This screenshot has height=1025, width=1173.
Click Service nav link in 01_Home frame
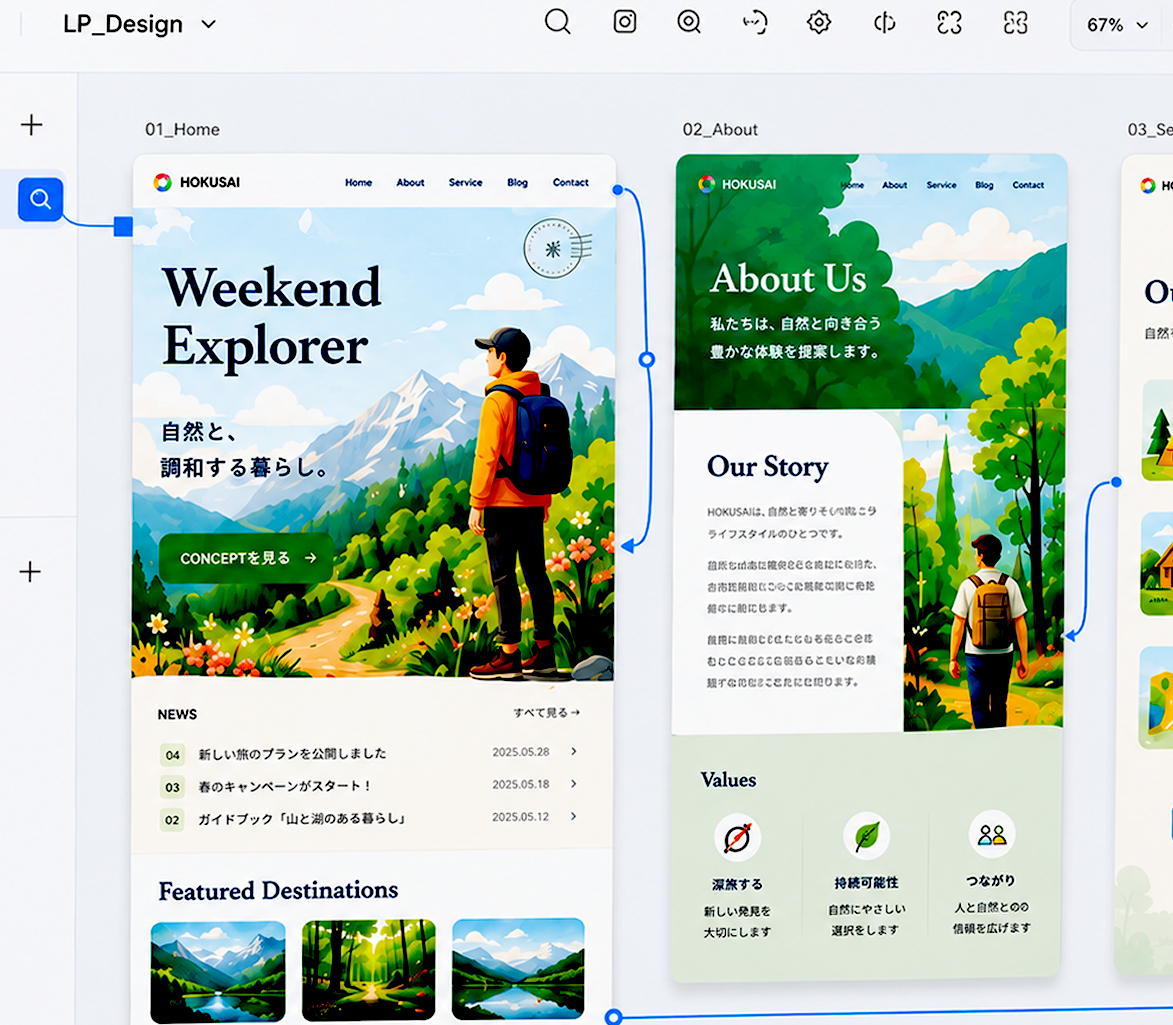click(x=465, y=183)
